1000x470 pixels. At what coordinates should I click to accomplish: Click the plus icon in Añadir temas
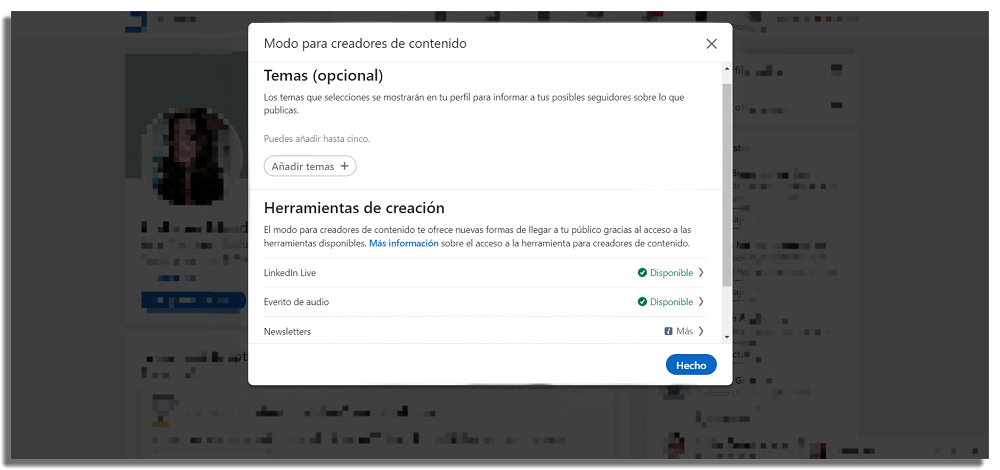pos(344,166)
